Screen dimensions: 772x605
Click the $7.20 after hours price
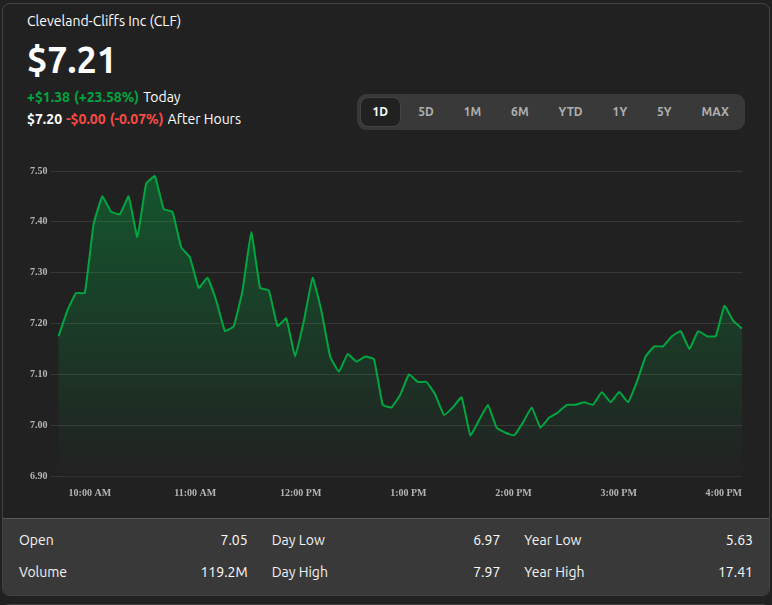tap(45, 119)
